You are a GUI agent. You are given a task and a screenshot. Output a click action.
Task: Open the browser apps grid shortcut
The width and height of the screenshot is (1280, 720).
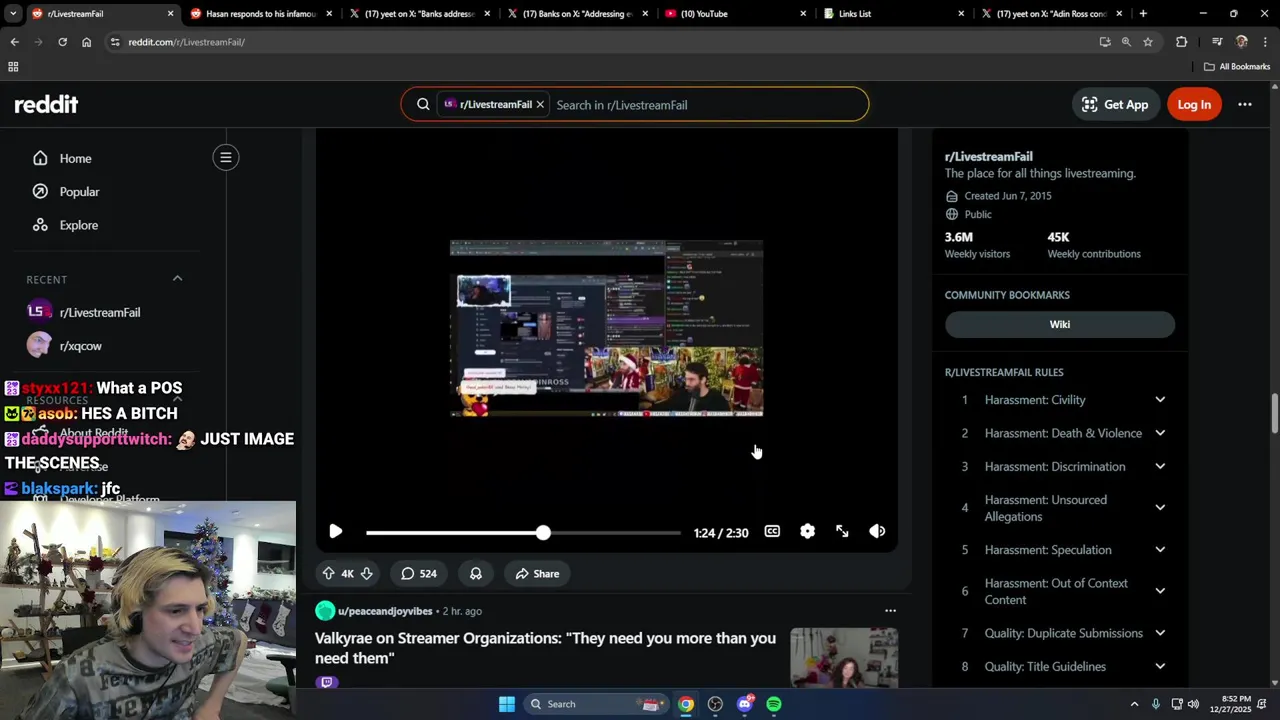[x=13, y=67]
